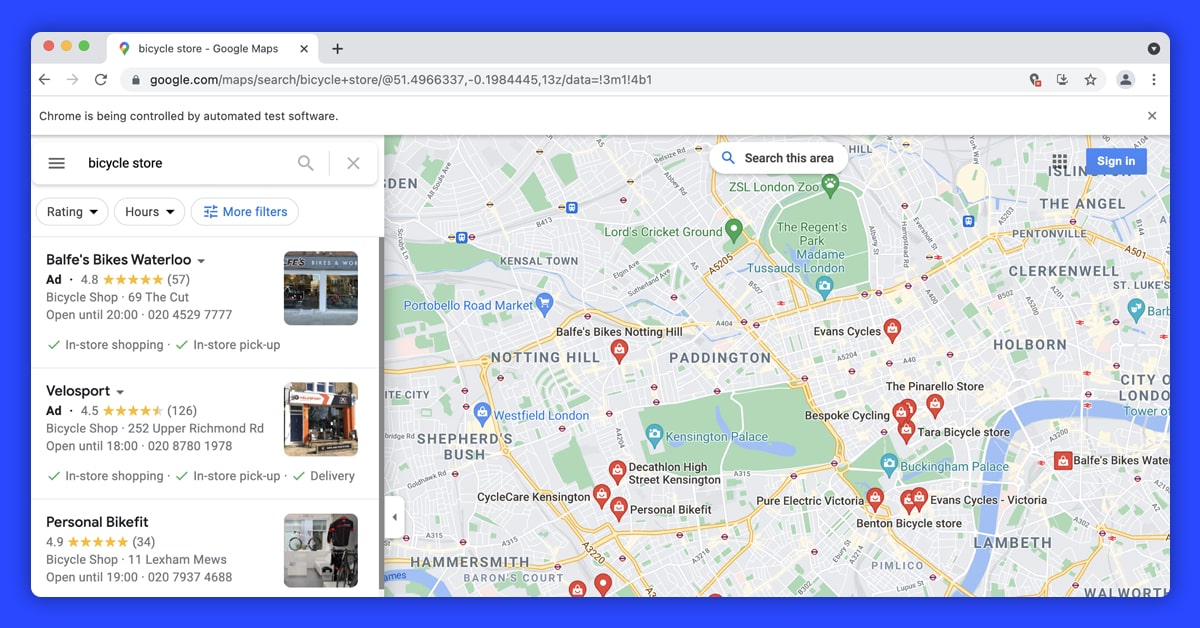This screenshot has height=628, width=1200.
Task: Open the Rating filter dropdown
Action: (72, 212)
